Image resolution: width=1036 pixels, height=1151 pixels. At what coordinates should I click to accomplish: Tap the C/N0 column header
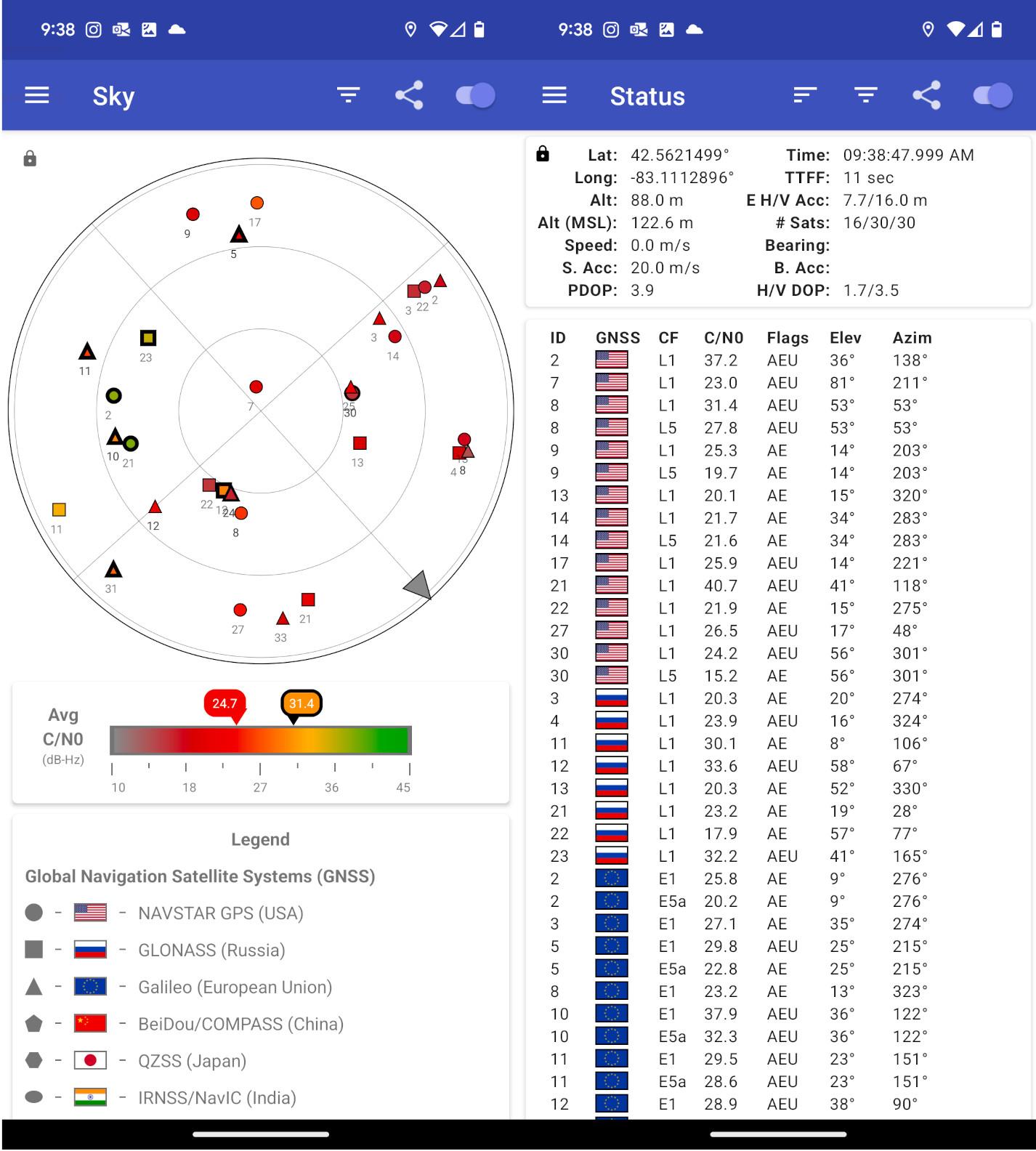724,338
